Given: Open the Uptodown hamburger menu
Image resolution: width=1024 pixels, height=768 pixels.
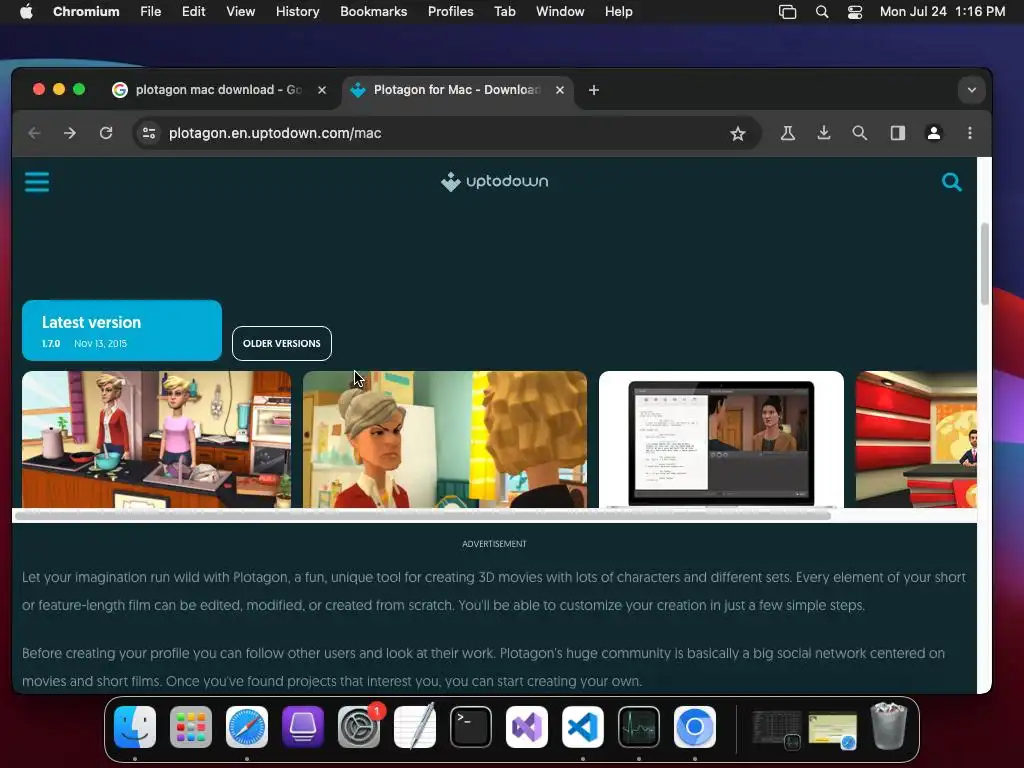Looking at the screenshot, I should click(37, 182).
